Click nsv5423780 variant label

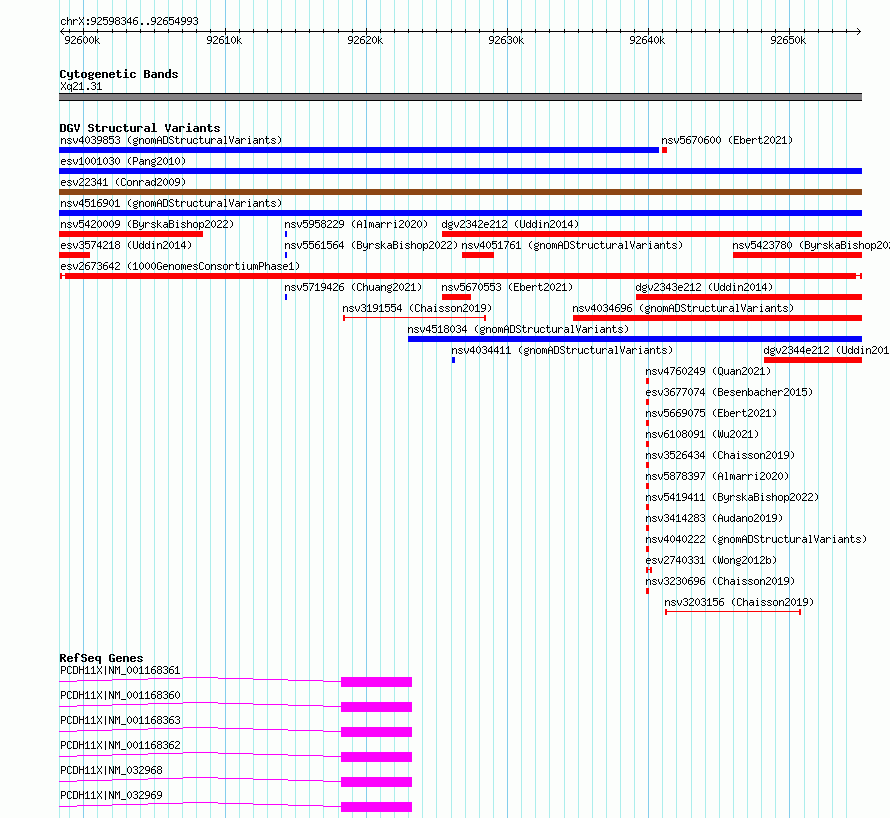811,245
